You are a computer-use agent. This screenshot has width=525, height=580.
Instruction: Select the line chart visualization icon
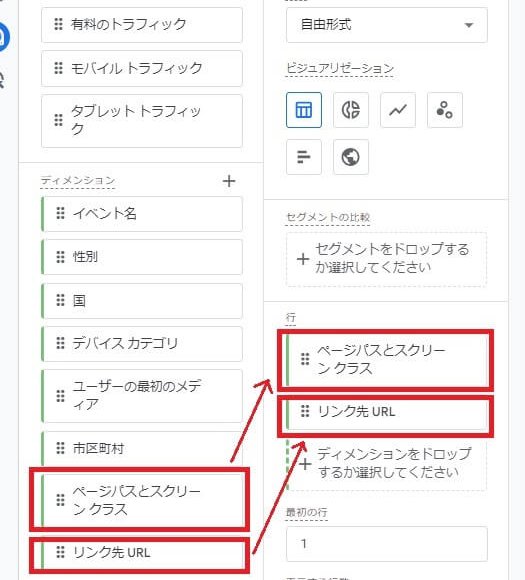[x=398, y=110]
